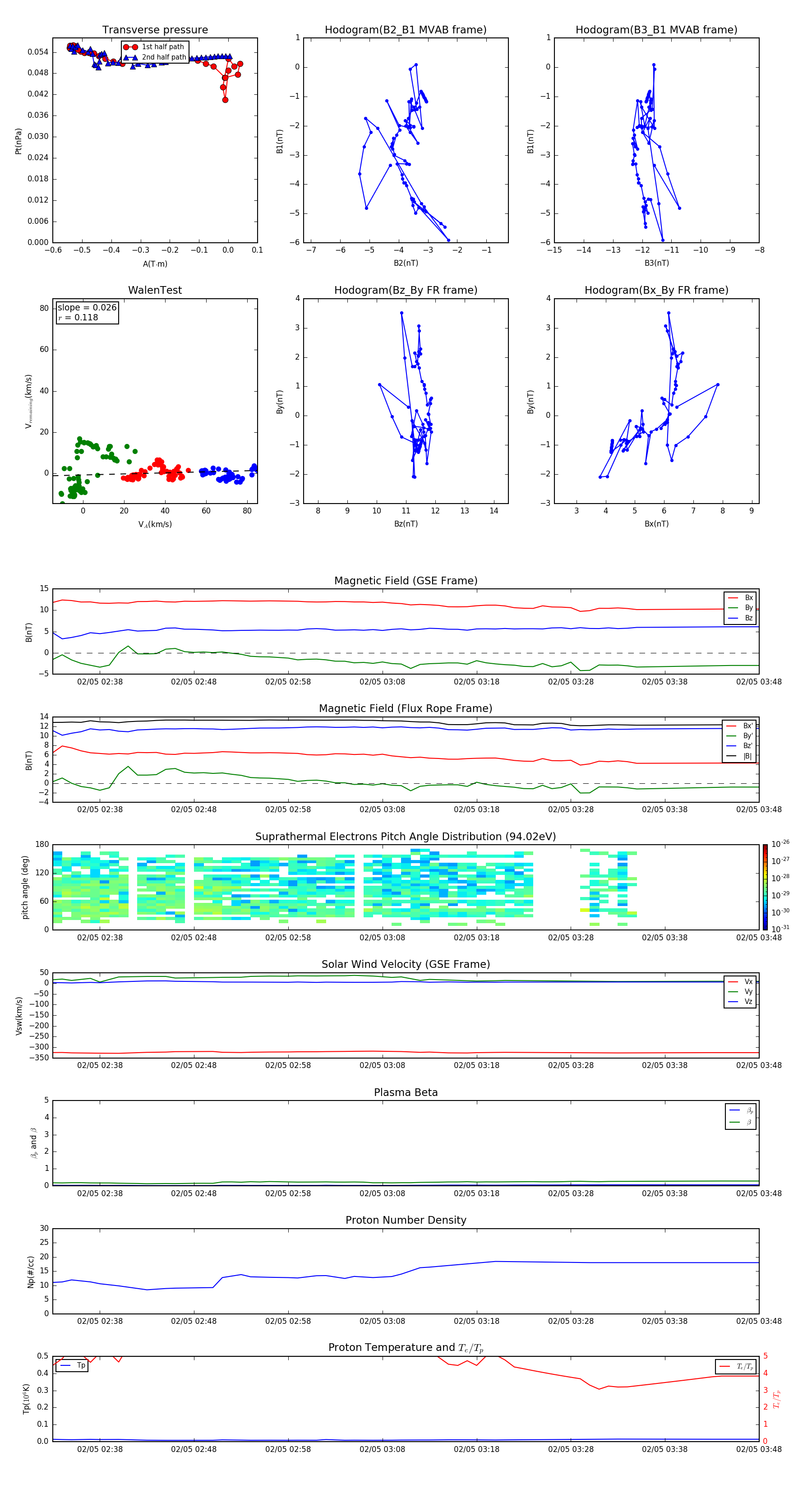Select the '2nd half path' legend entry
This screenshot has height=1489, width=812.
pyautogui.click(x=154, y=57)
